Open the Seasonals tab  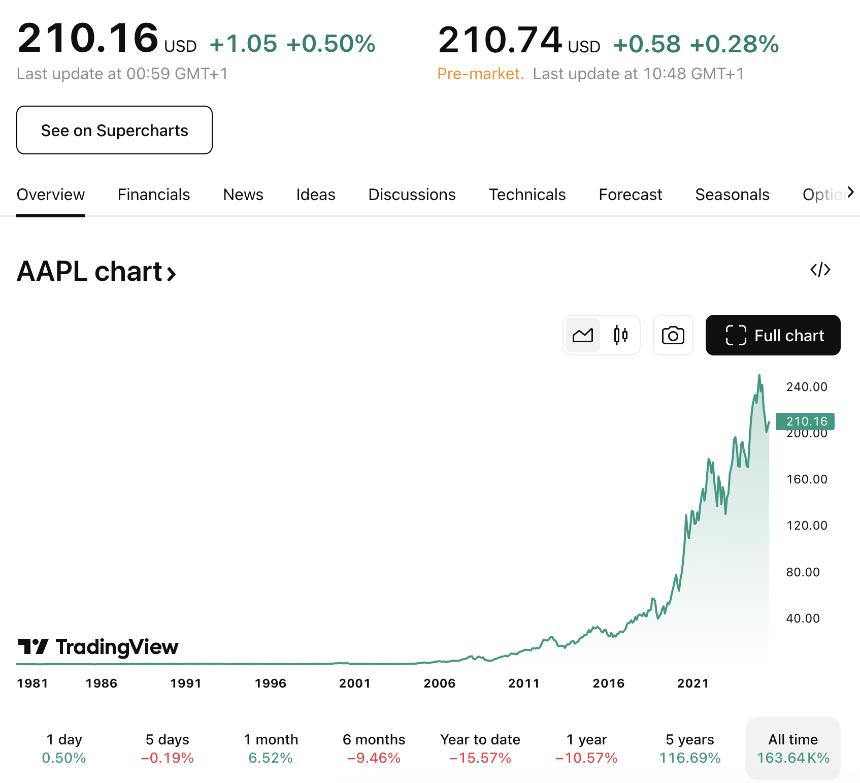732,194
